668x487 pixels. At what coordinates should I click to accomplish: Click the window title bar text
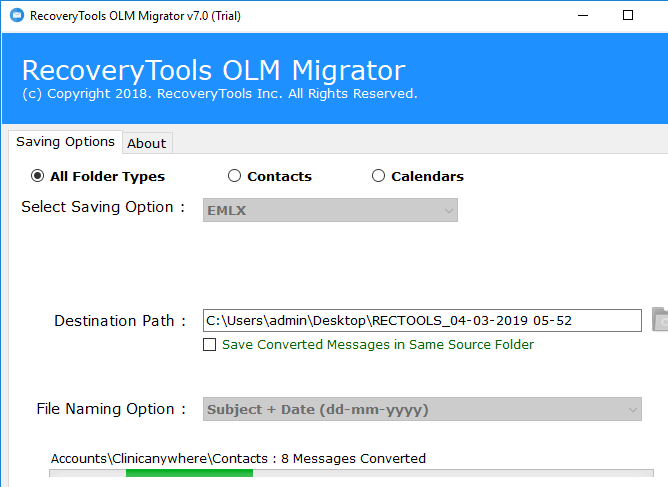coord(135,16)
